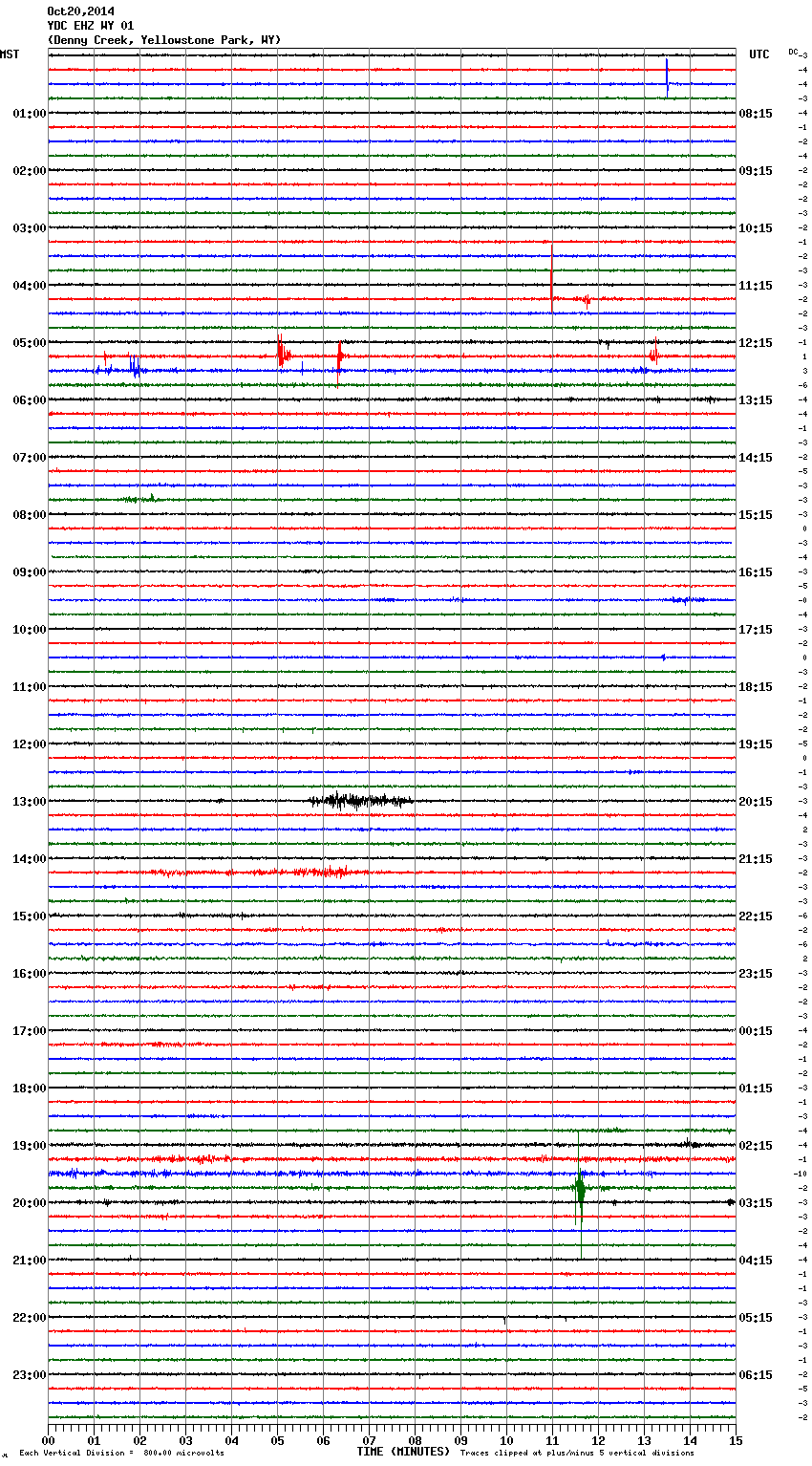Click the 06:00 MST time label
This screenshot has width=812, height=1466.
click(29, 400)
